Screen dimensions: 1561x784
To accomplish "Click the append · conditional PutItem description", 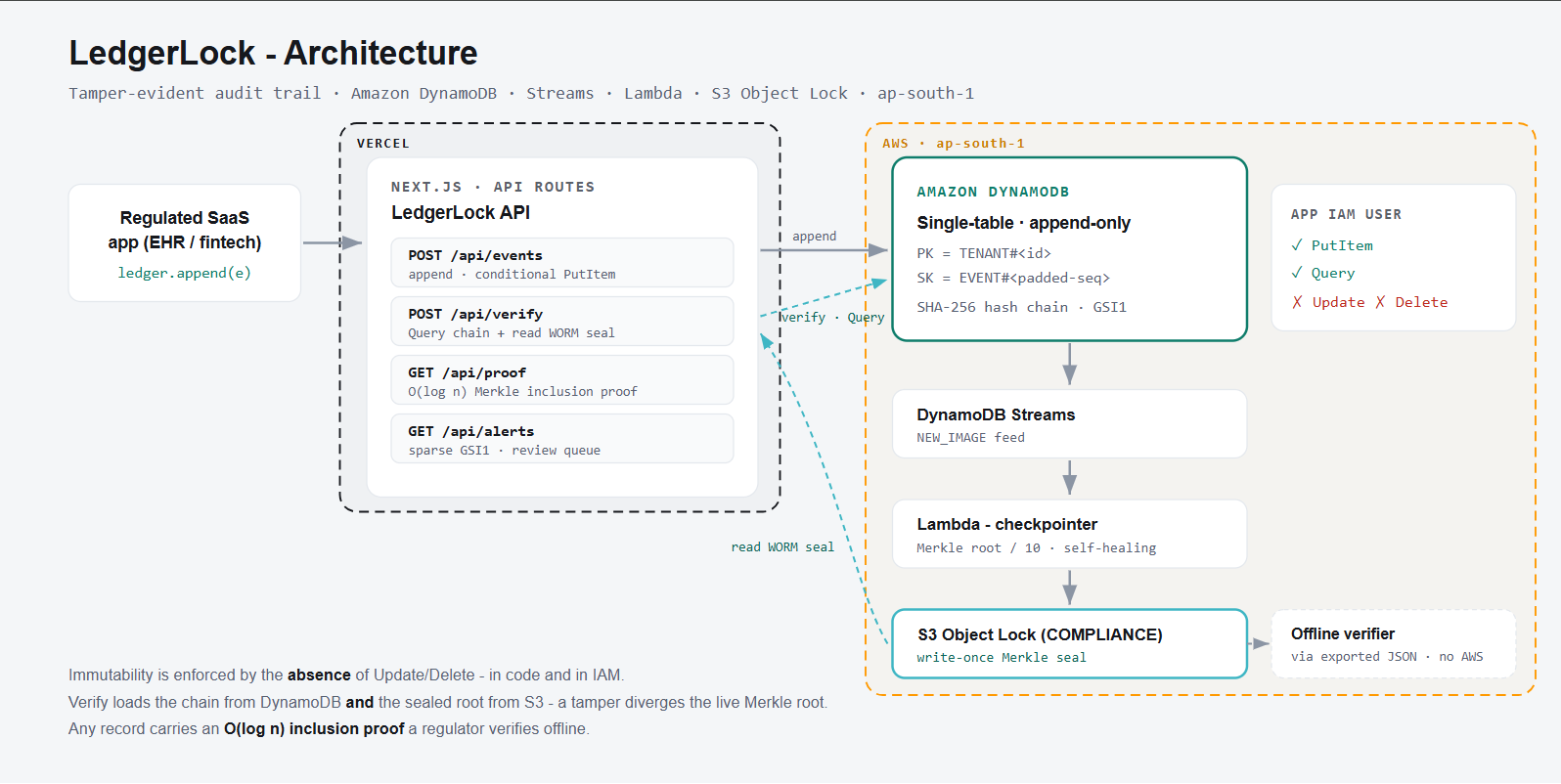I will [x=512, y=275].
